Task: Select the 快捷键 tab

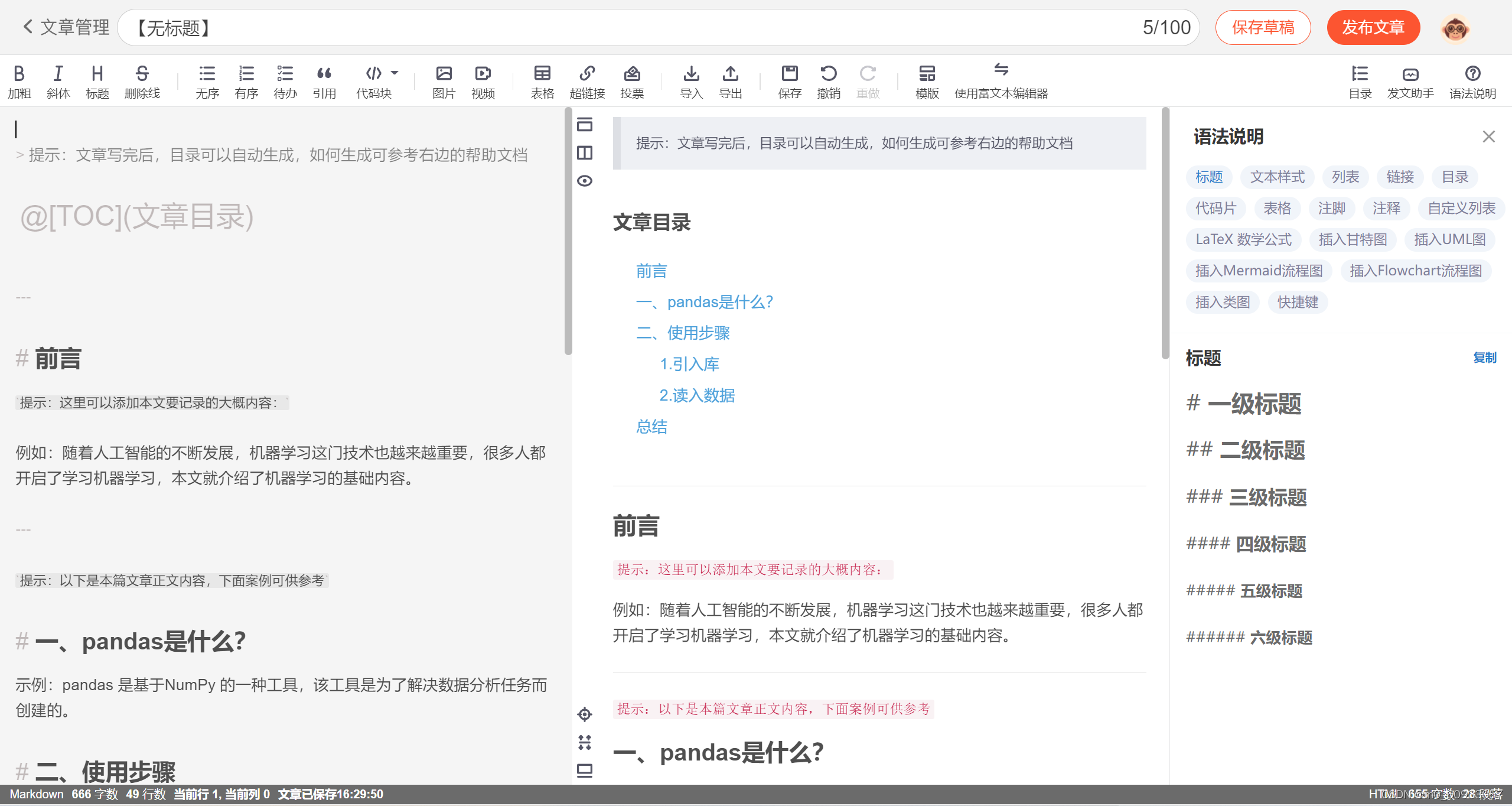Action: pyautogui.click(x=1298, y=302)
